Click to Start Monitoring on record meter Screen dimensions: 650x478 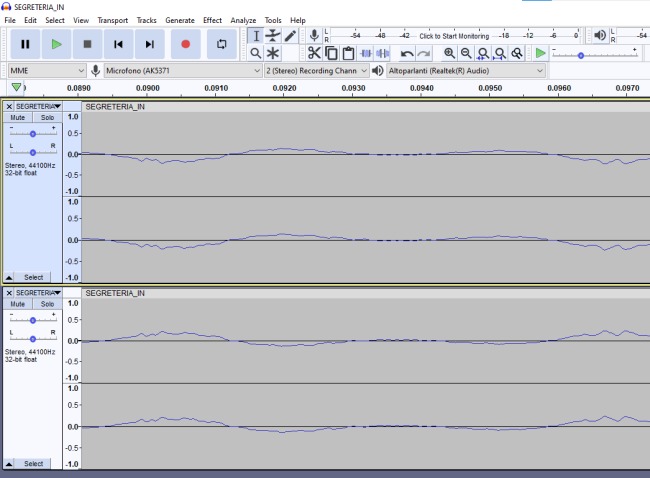[x=454, y=36]
